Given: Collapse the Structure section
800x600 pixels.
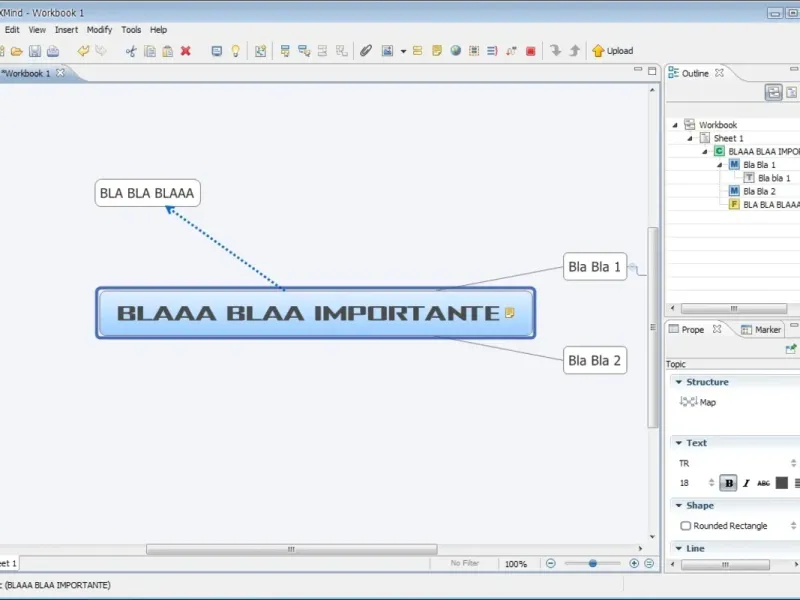Looking at the screenshot, I should pos(679,382).
